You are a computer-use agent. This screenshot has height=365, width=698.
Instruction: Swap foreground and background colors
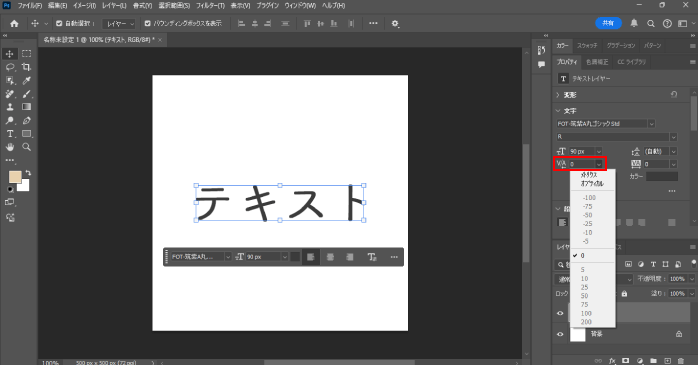point(28,173)
